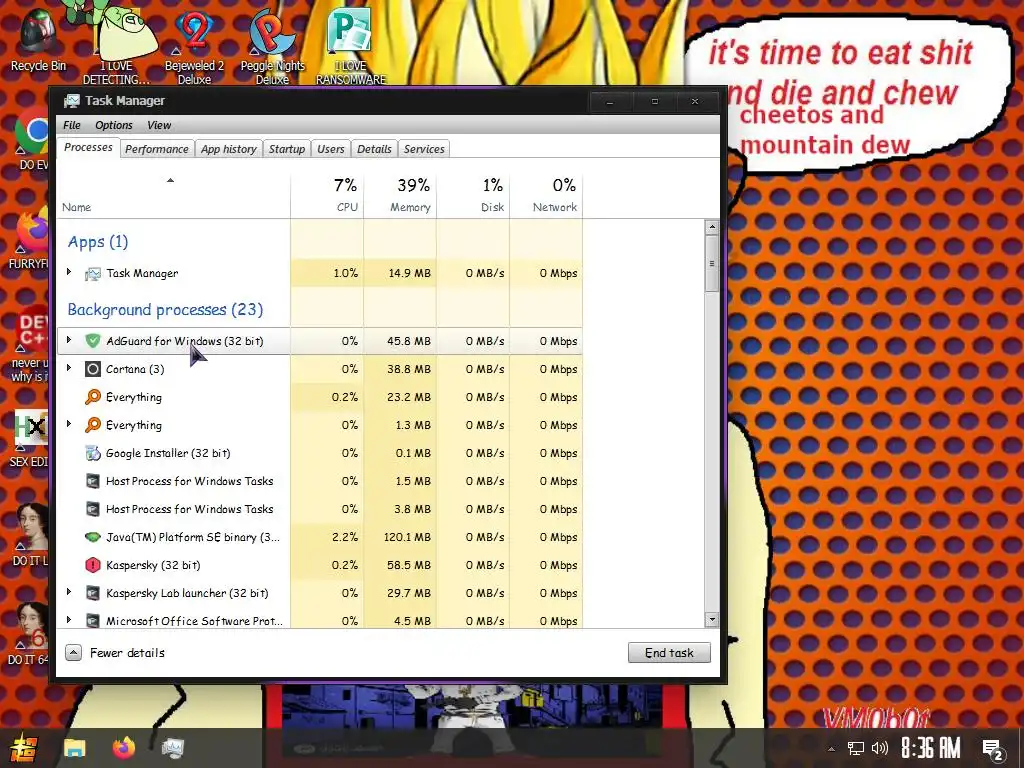Open the DO IT L portrait desktop icon
Screen dimensions: 1024x768
[x=30, y=534]
